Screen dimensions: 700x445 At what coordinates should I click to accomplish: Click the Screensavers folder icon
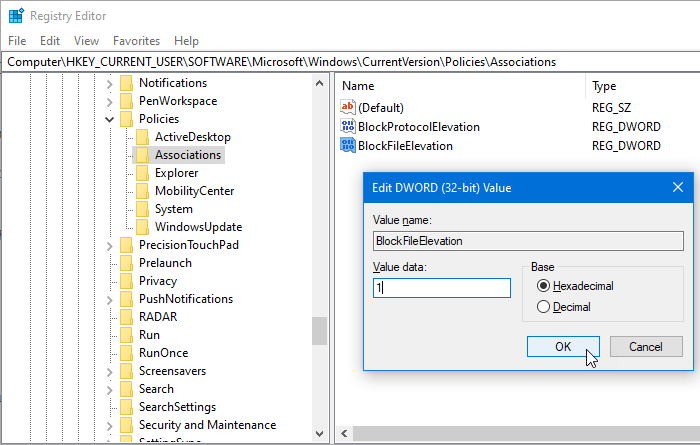coord(126,371)
